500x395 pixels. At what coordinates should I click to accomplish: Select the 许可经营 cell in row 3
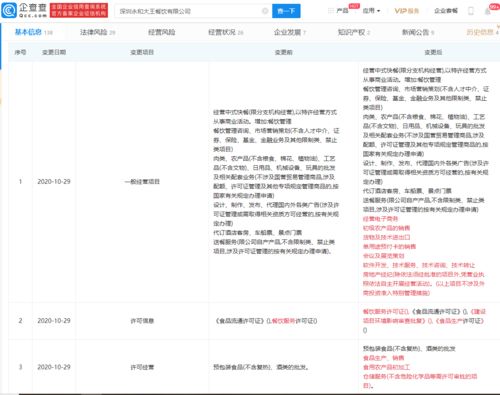(142, 367)
